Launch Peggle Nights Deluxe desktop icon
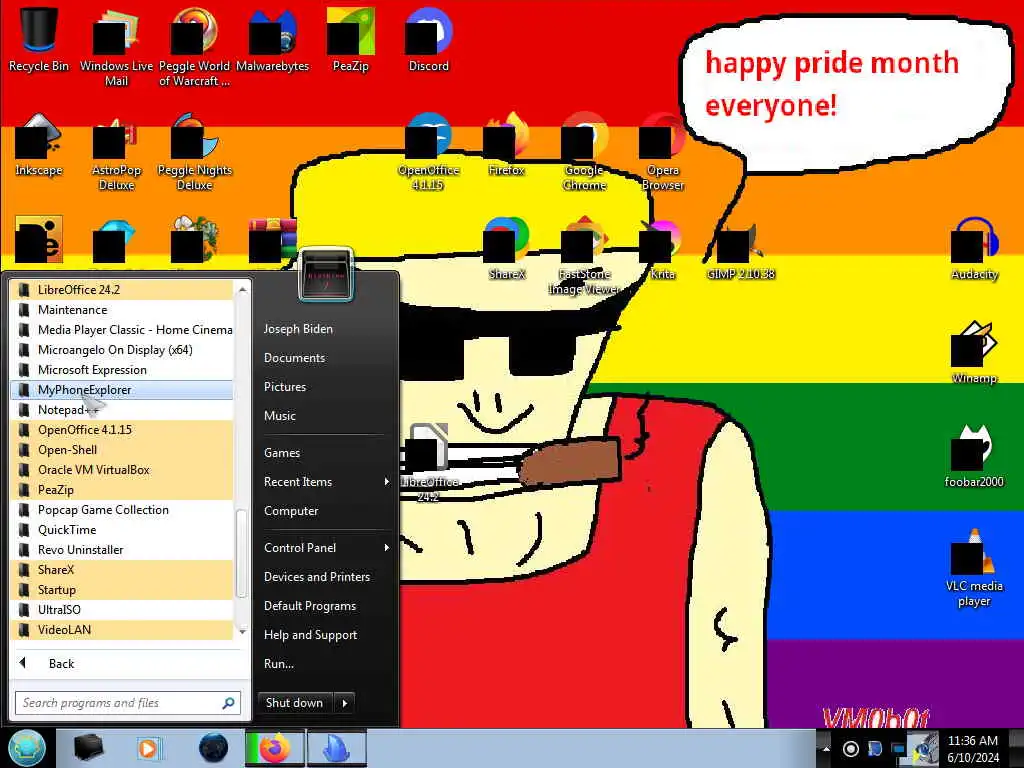Screen dimensions: 1024x768 [x=195, y=152]
